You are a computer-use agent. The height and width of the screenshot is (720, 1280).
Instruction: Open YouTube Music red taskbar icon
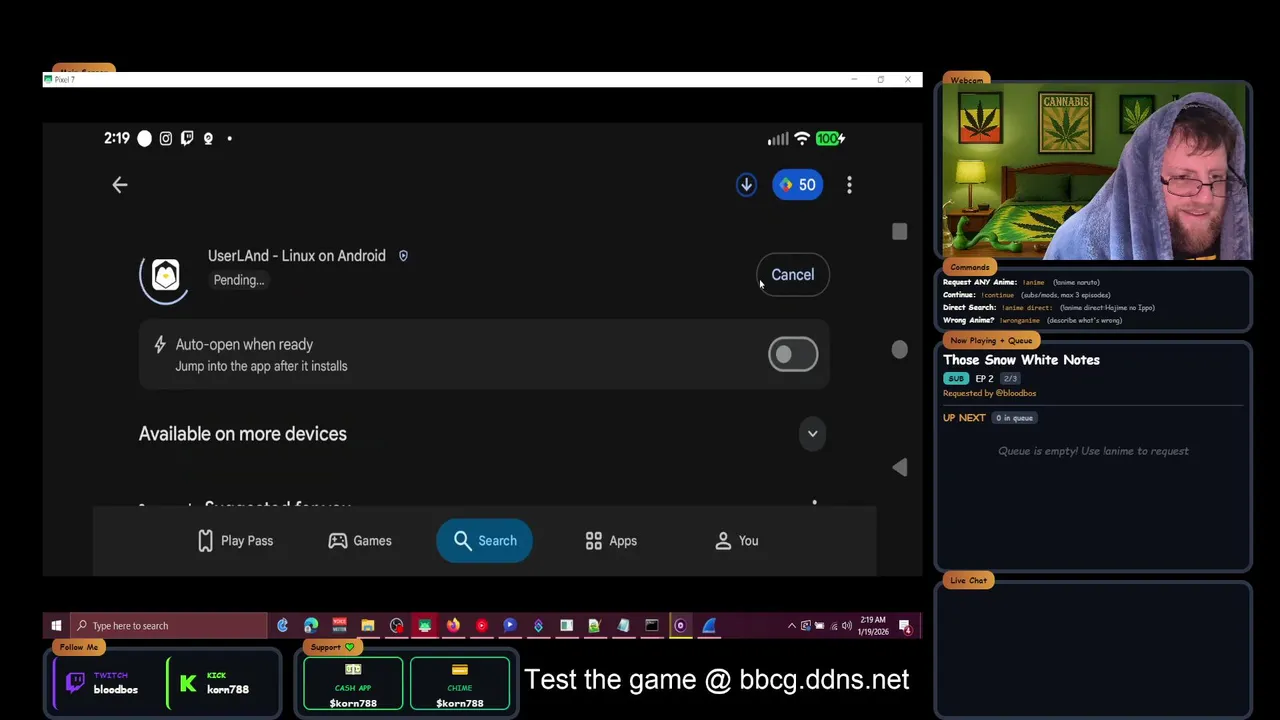(481, 626)
